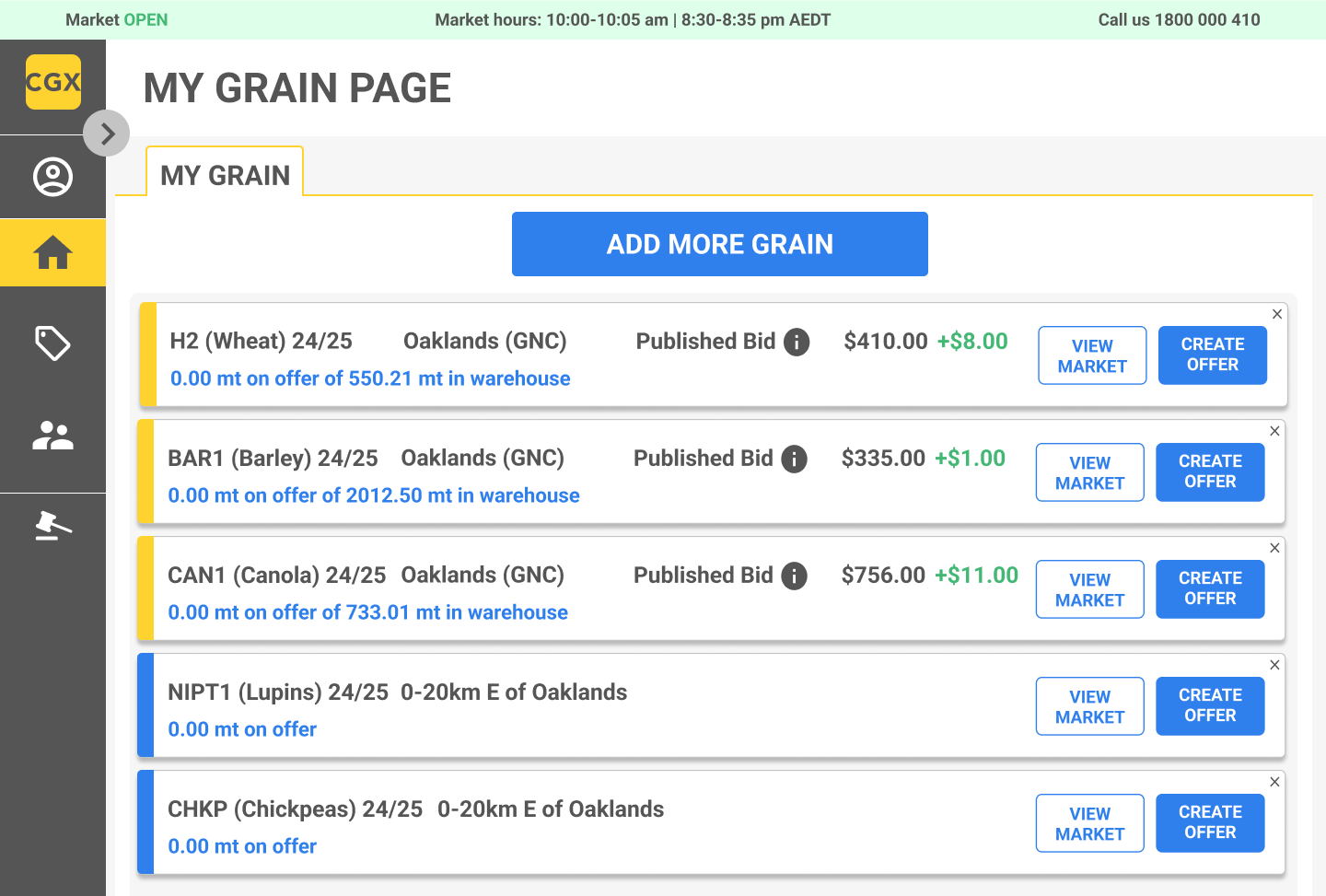Click 'Published Bid' label in Barley row

[703, 459]
